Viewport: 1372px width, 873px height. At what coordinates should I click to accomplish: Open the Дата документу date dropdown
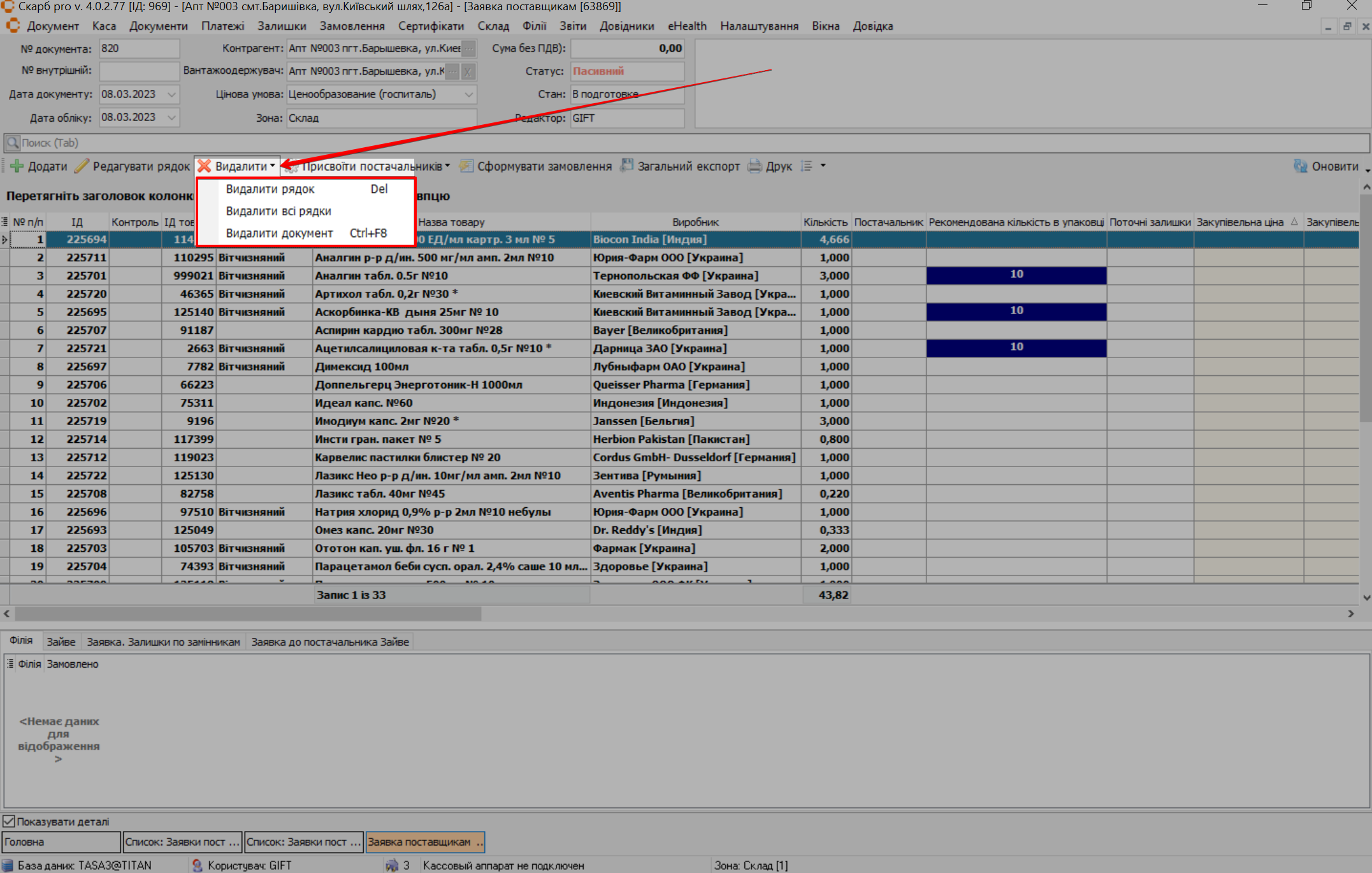coord(171,94)
